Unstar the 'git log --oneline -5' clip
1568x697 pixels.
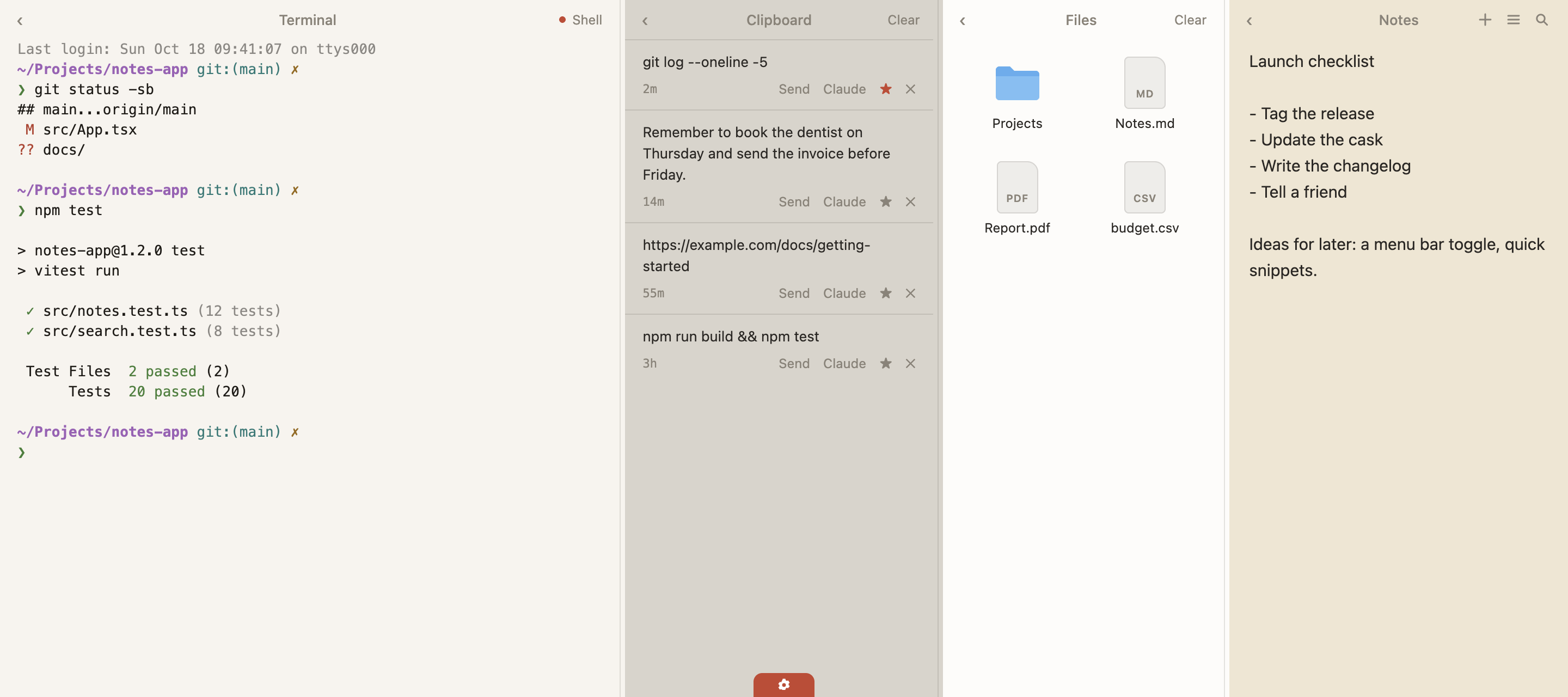click(886, 89)
